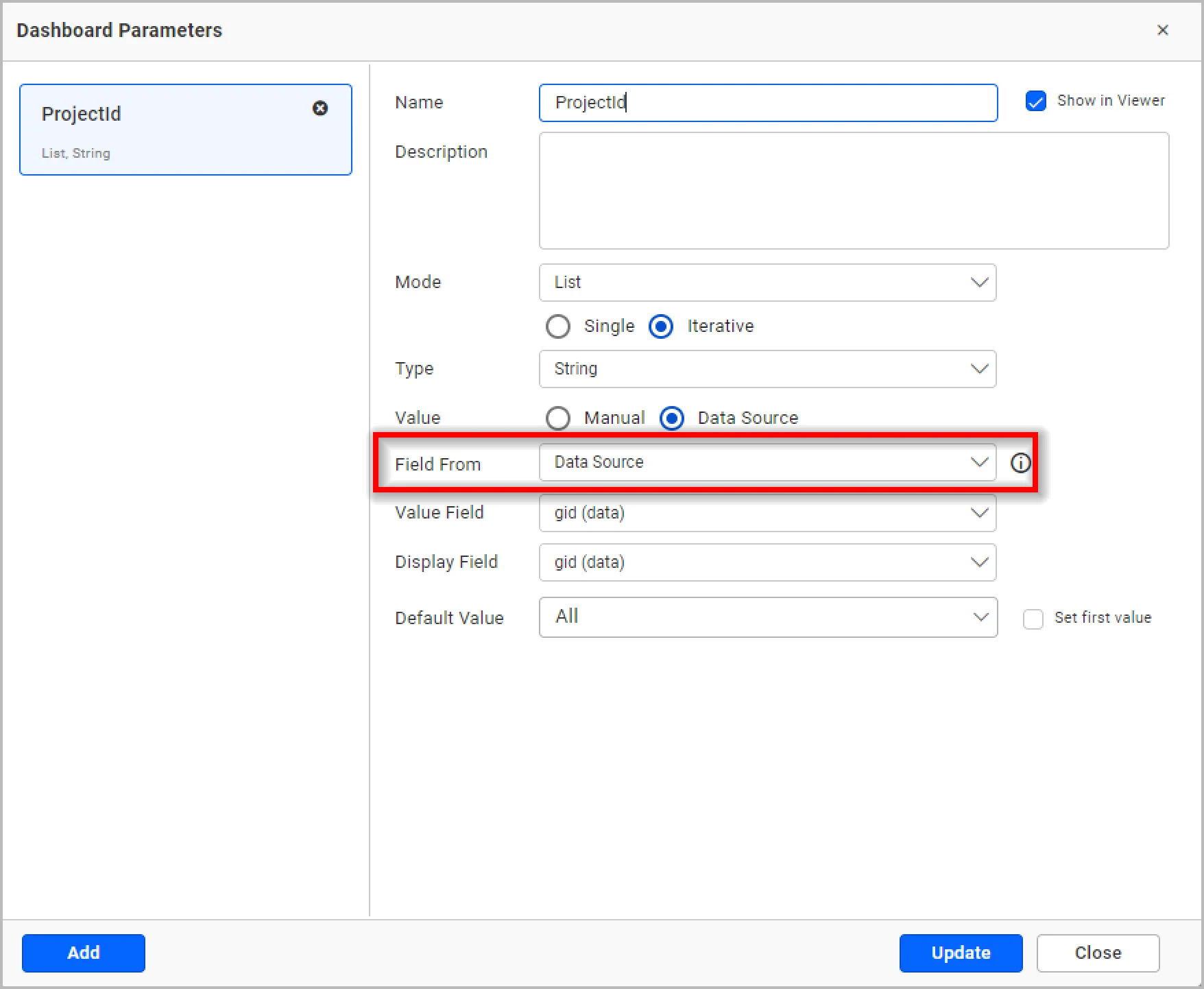This screenshot has height=989, width=1204.
Task: Choose the Iterative radio button
Action: pos(661,326)
